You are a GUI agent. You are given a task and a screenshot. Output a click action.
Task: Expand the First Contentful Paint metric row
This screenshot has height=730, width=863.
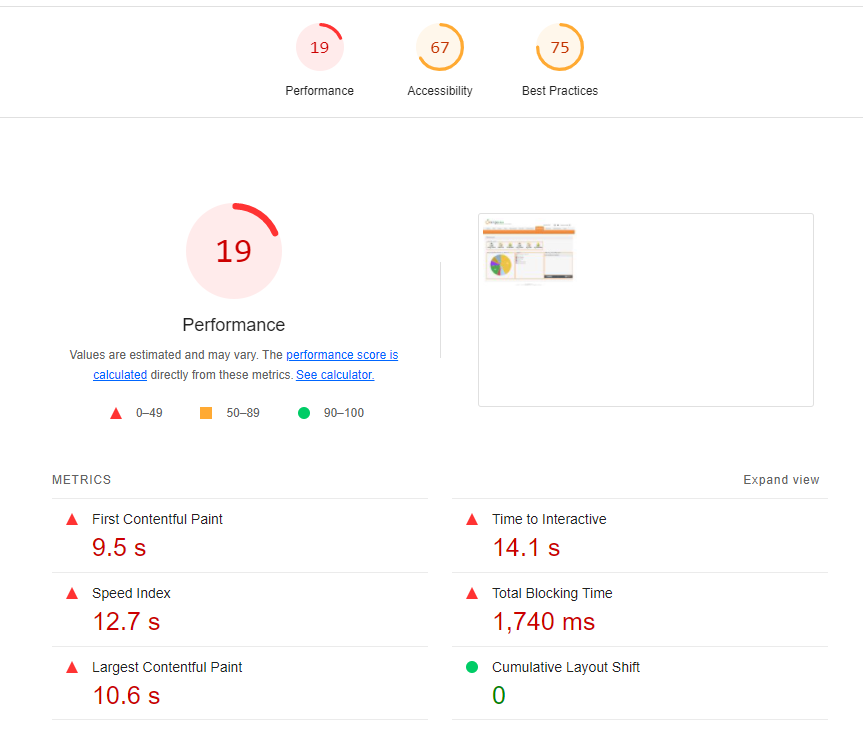click(157, 519)
